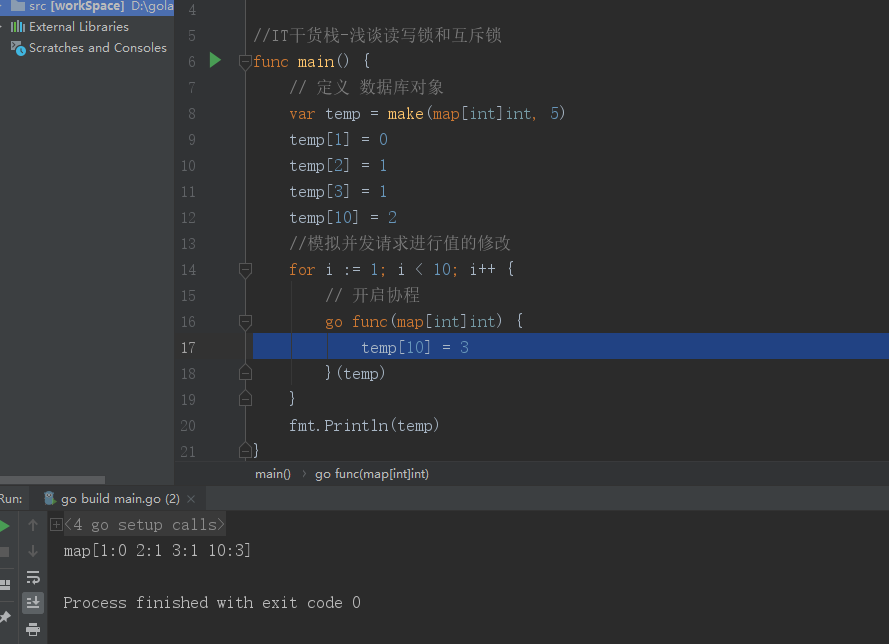Click 'main()' in the breadcrumb bar
This screenshot has width=889, height=644.
click(273, 474)
